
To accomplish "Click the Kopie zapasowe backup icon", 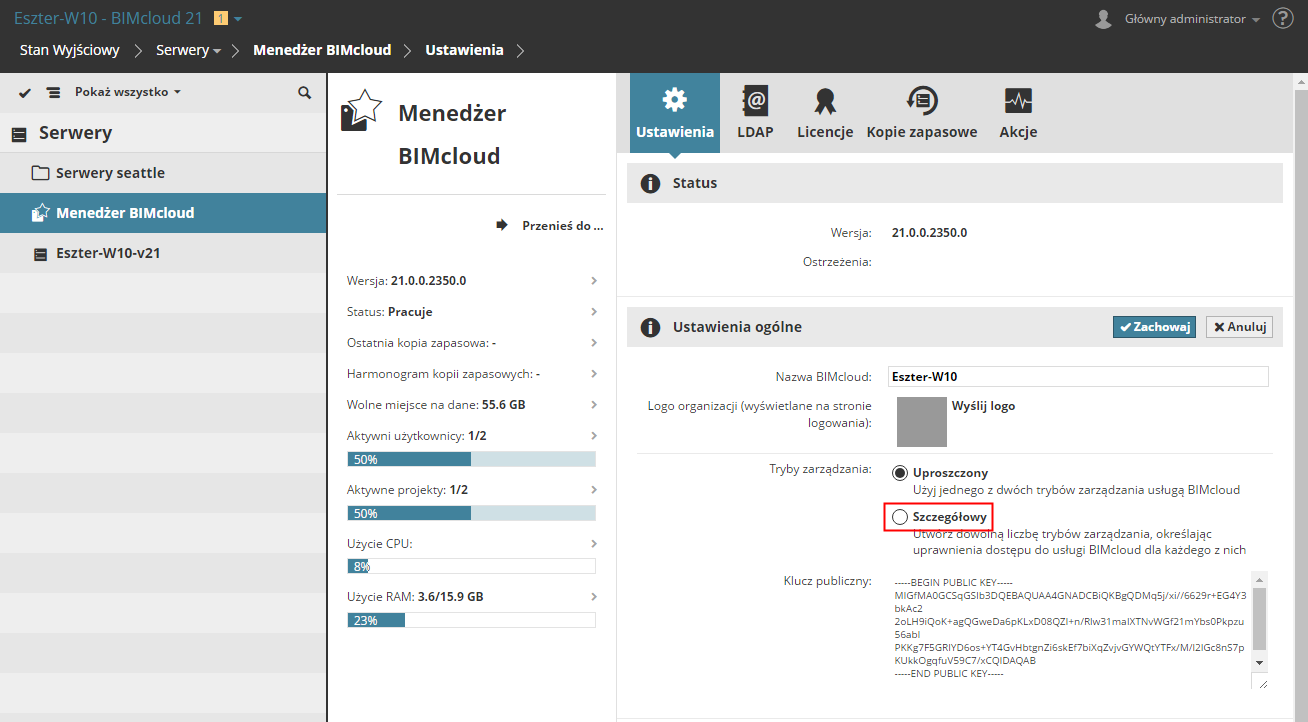I will [921, 100].
